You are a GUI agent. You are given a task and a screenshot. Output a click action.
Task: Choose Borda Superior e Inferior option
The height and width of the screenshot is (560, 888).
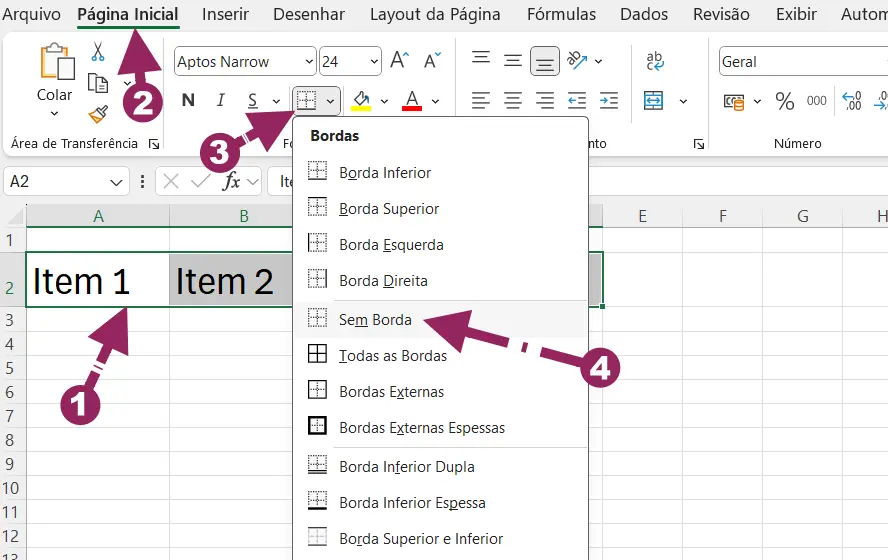click(441, 538)
